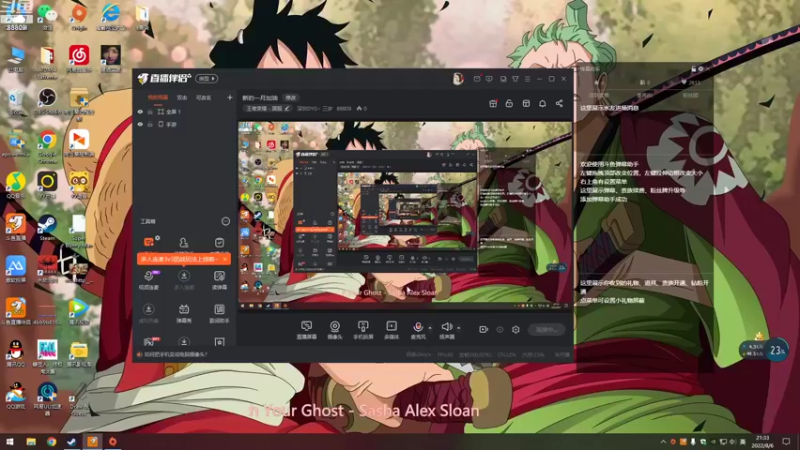The image size is (800, 450).
Task: Switch to the third scene tab
Action: (x=204, y=97)
